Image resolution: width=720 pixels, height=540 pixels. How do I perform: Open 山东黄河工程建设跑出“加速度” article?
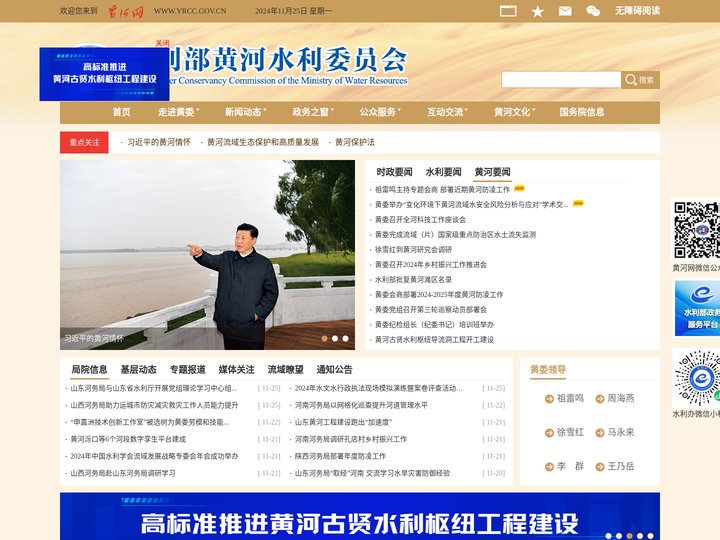tap(344, 422)
